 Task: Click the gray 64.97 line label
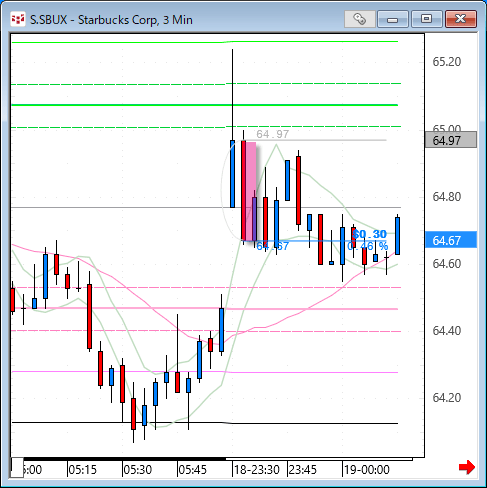272,134
